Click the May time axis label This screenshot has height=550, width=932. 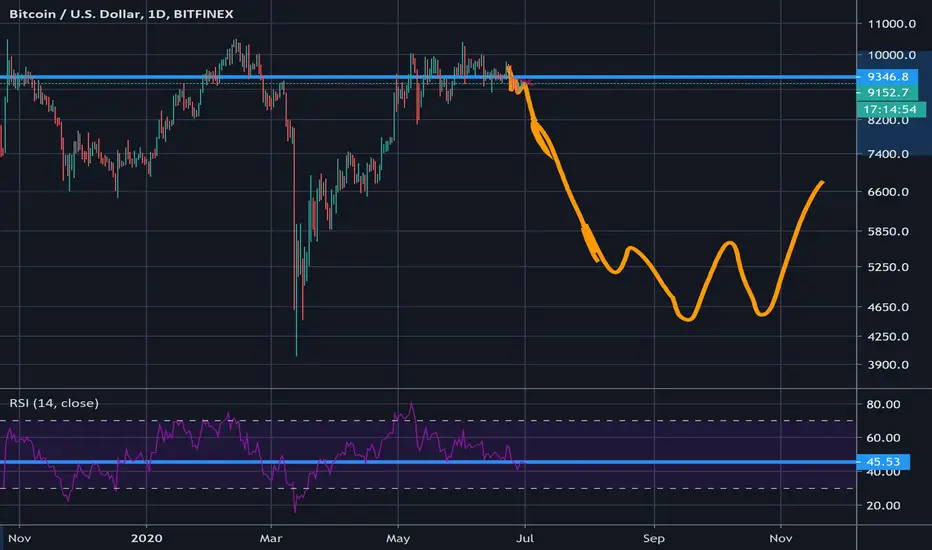click(x=398, y=538)
